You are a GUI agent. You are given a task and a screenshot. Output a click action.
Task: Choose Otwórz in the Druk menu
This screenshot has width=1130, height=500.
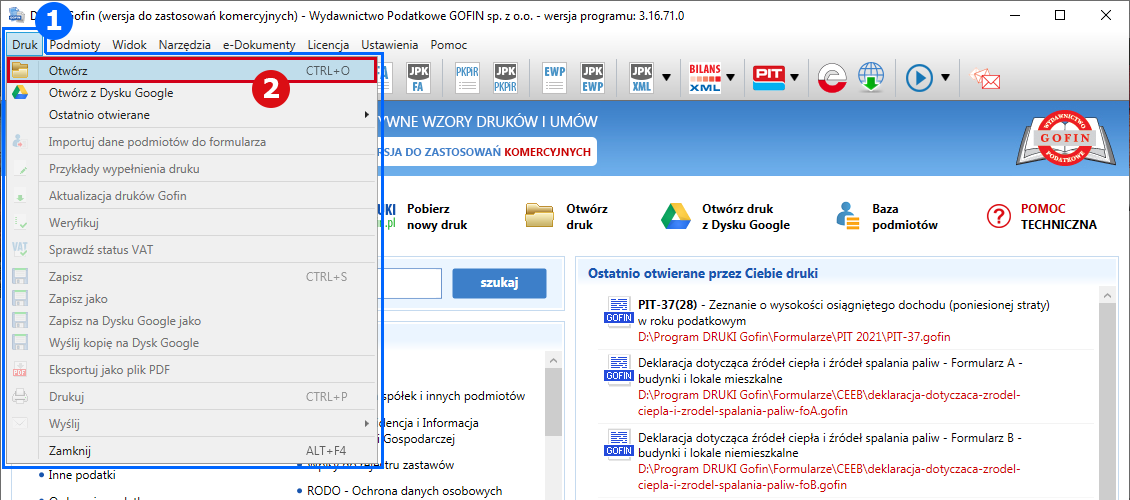[192, 71]
